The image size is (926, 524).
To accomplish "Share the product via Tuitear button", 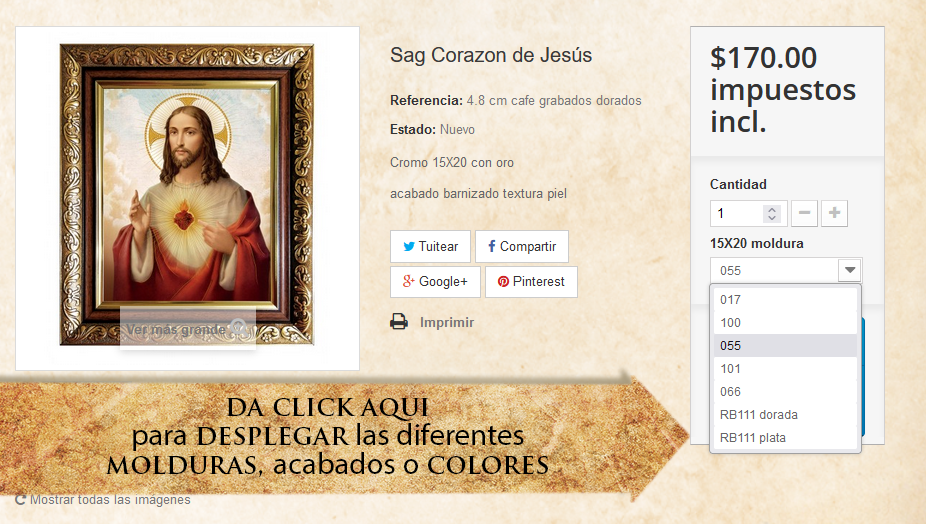I will (430, 246).
